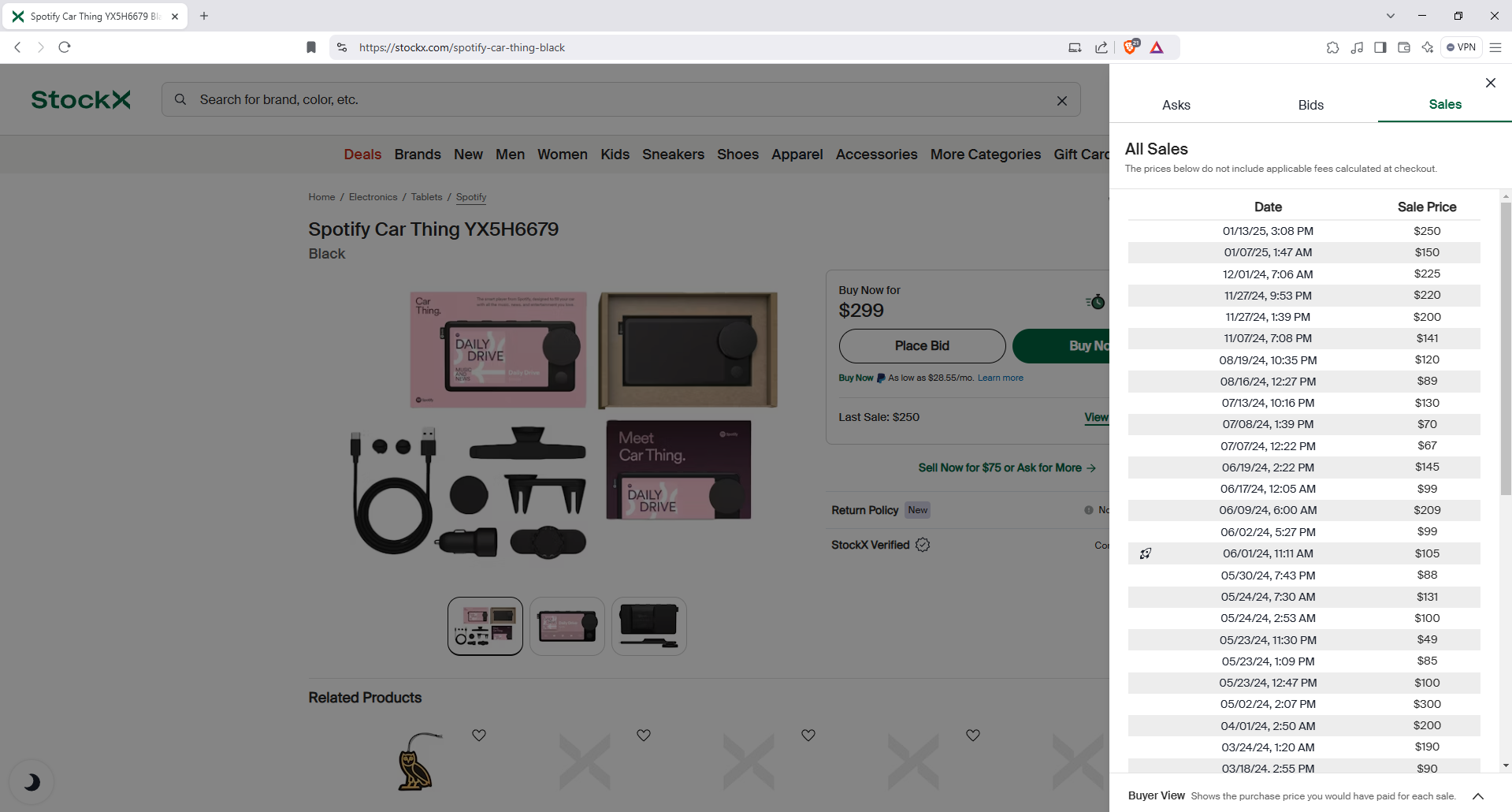Expand the Buyer View chevron
The width and height of the screenshot is (1512, 812).
point(1478,796)
